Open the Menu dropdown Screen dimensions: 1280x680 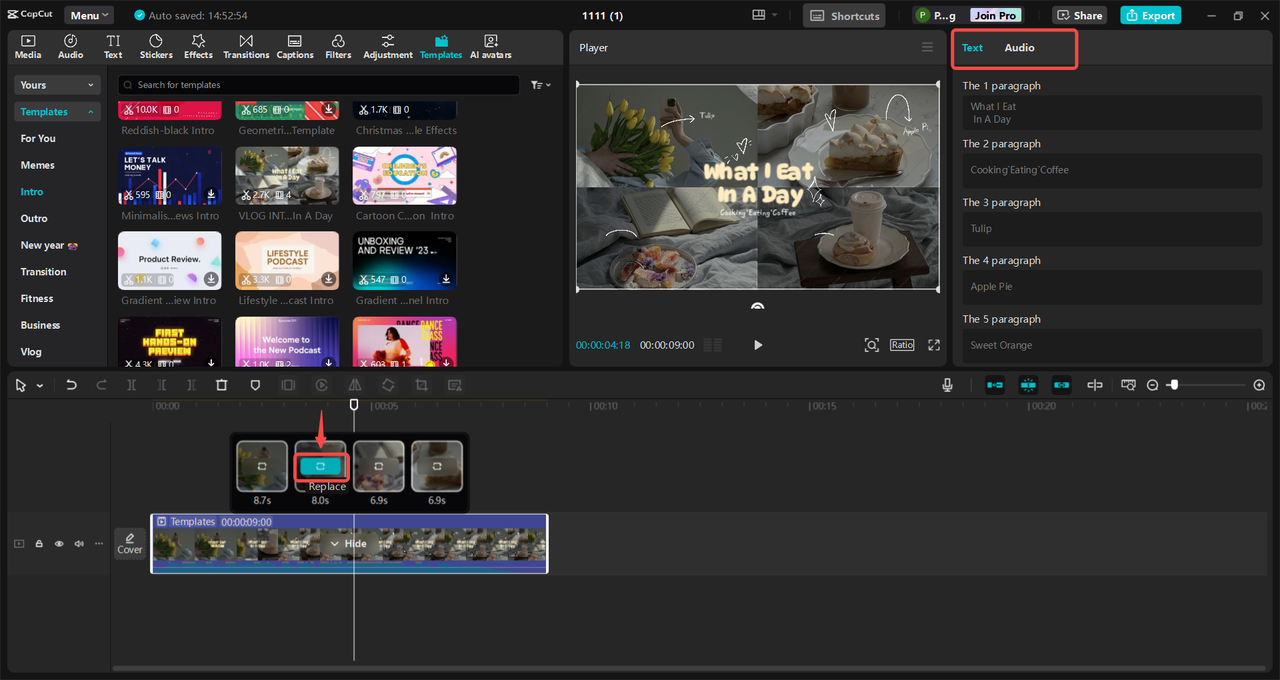coord(90,15)
